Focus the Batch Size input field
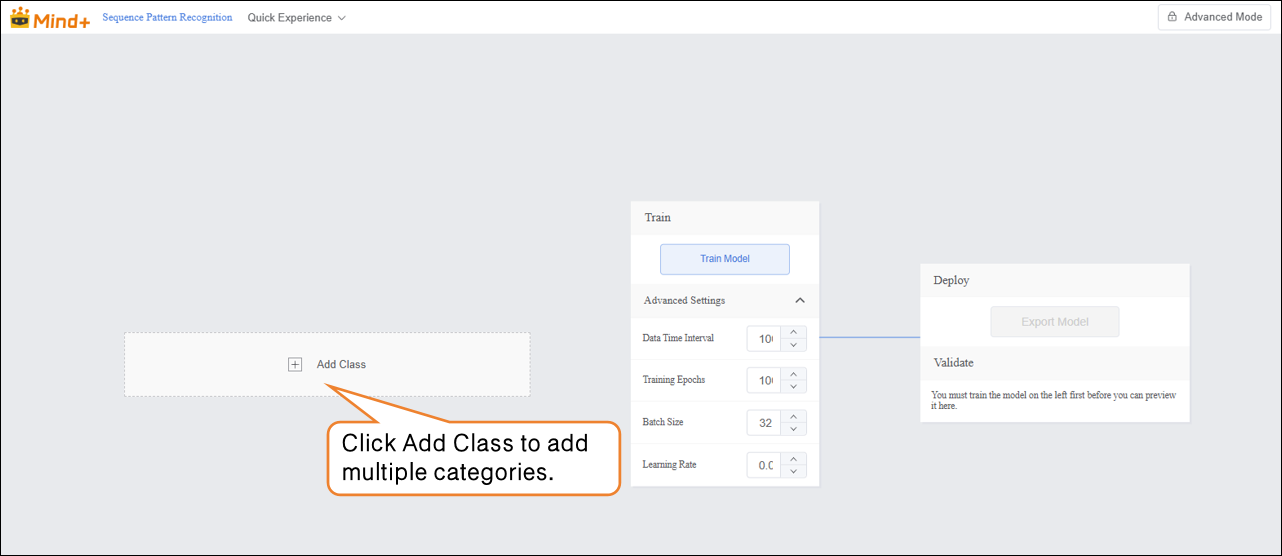The height and width of the screenshot is (556, 1282). pos(764,423)
